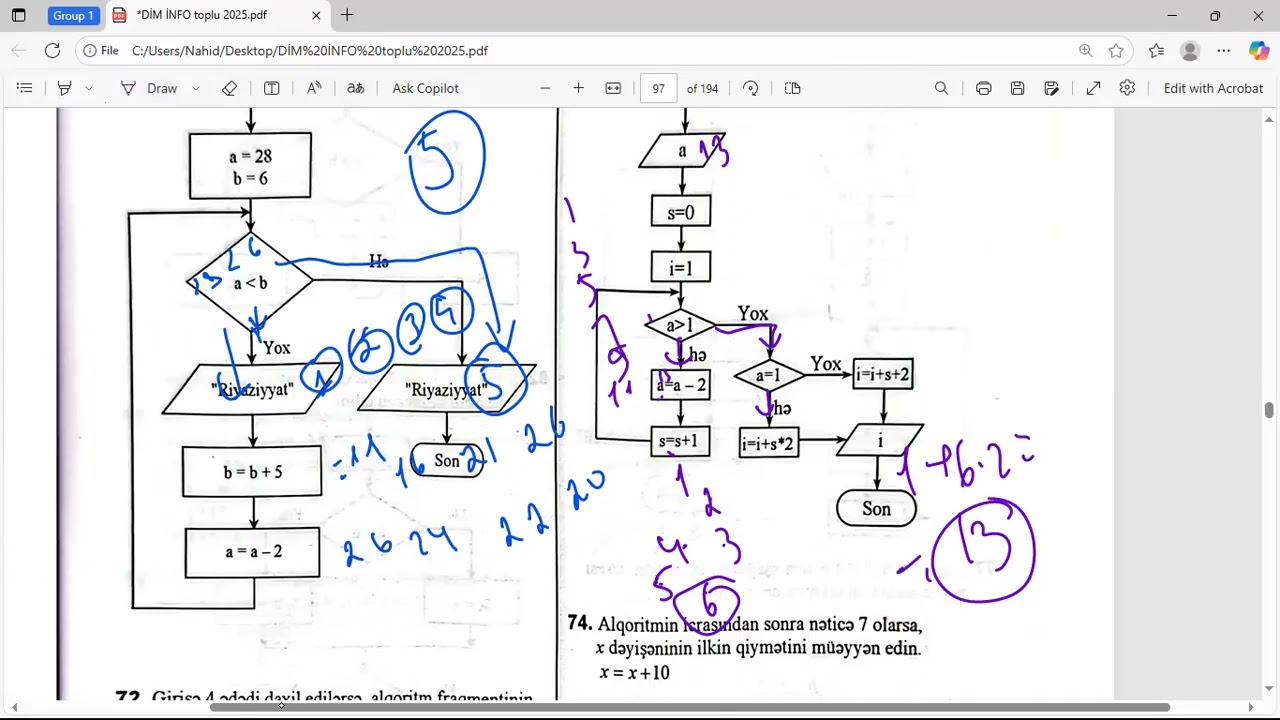Open a new browser tab
Image resolution: width=1280 pixels, height=720 pixels.
click(x=347, y=15)
